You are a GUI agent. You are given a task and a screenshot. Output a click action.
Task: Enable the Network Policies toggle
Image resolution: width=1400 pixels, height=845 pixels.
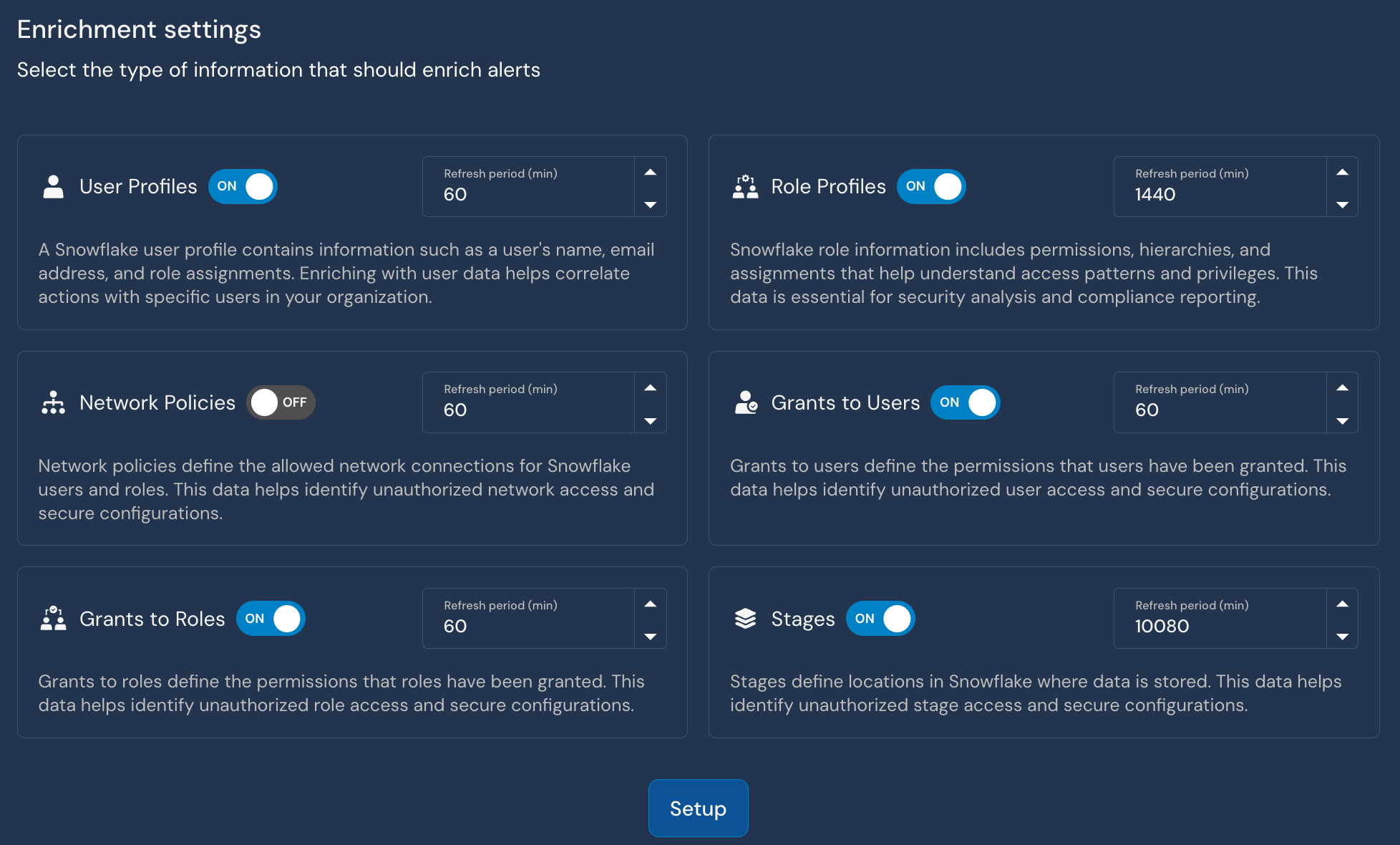[x=281, y=402]
